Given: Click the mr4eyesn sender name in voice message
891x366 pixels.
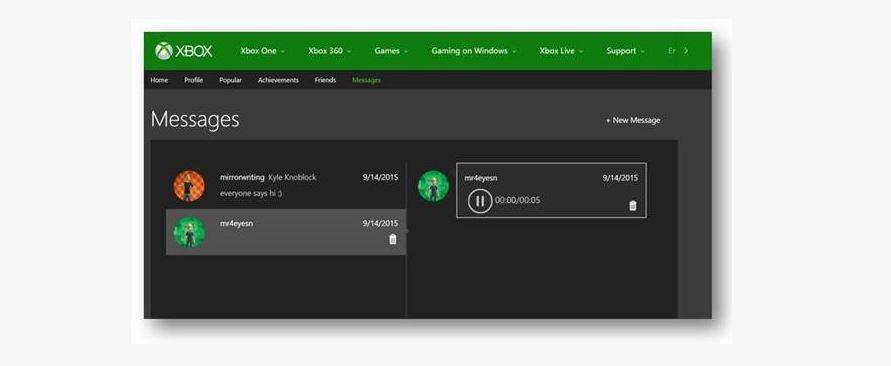Looking at the screenshot, I should coord(481,178).
